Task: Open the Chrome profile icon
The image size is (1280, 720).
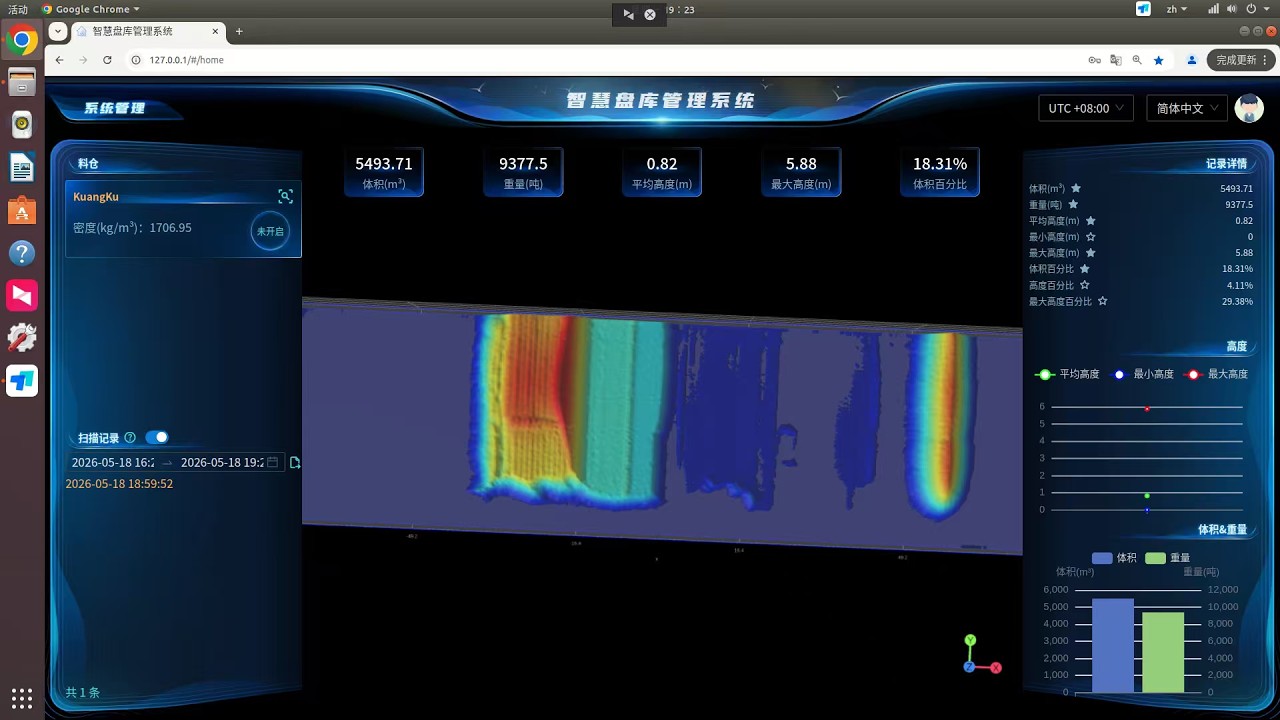Action: pyautogui.click(x=1192, y=60)
